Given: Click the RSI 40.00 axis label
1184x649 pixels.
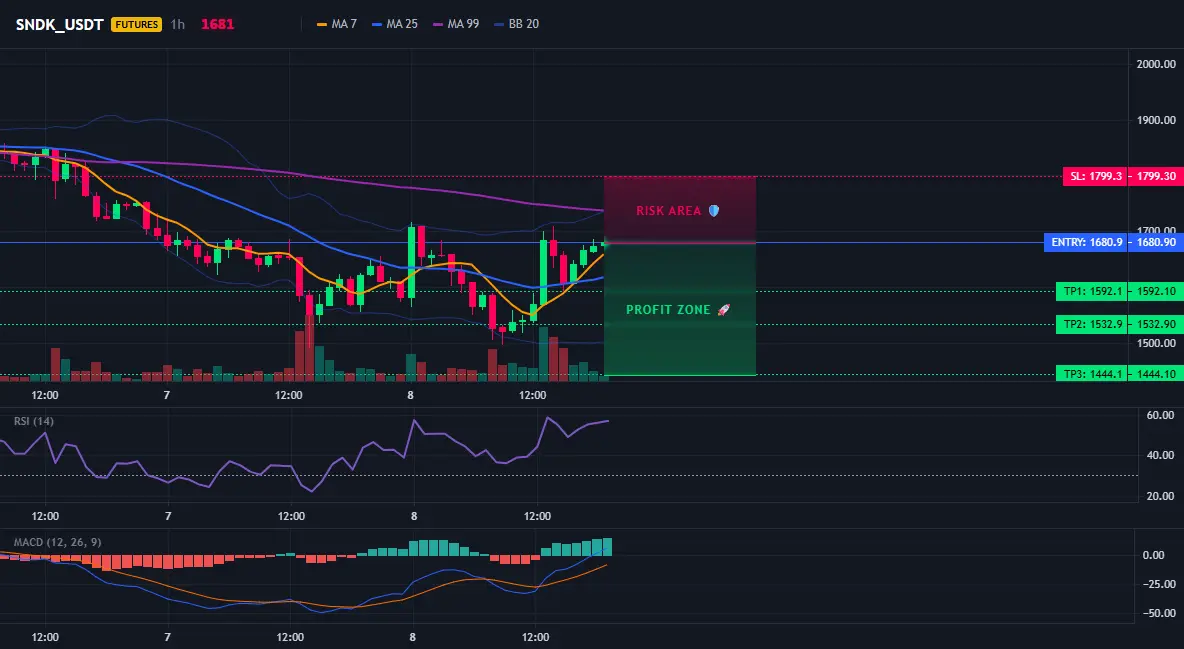Looking at the screenshot, I should pos(1161,456).
